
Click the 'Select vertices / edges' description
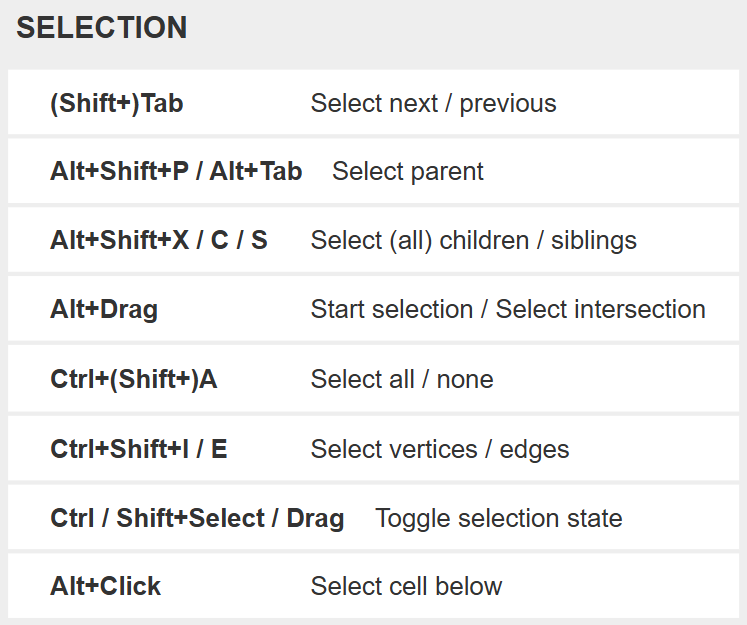[439, 449]
